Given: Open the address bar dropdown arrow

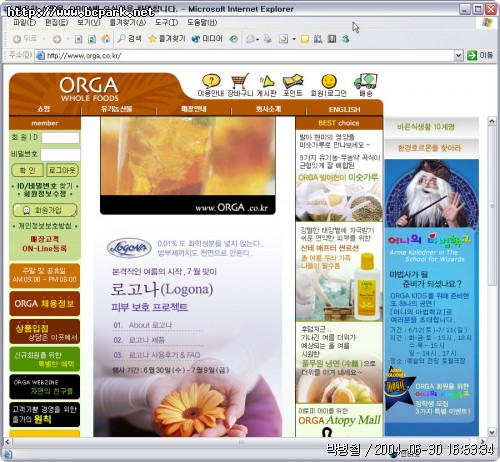Looking at the screenshot, I should tap(459, 55).
